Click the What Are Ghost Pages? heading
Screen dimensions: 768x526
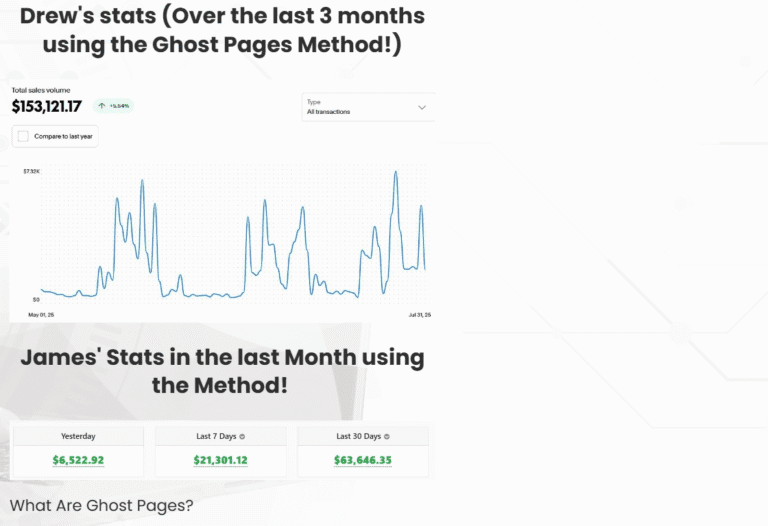101,505
